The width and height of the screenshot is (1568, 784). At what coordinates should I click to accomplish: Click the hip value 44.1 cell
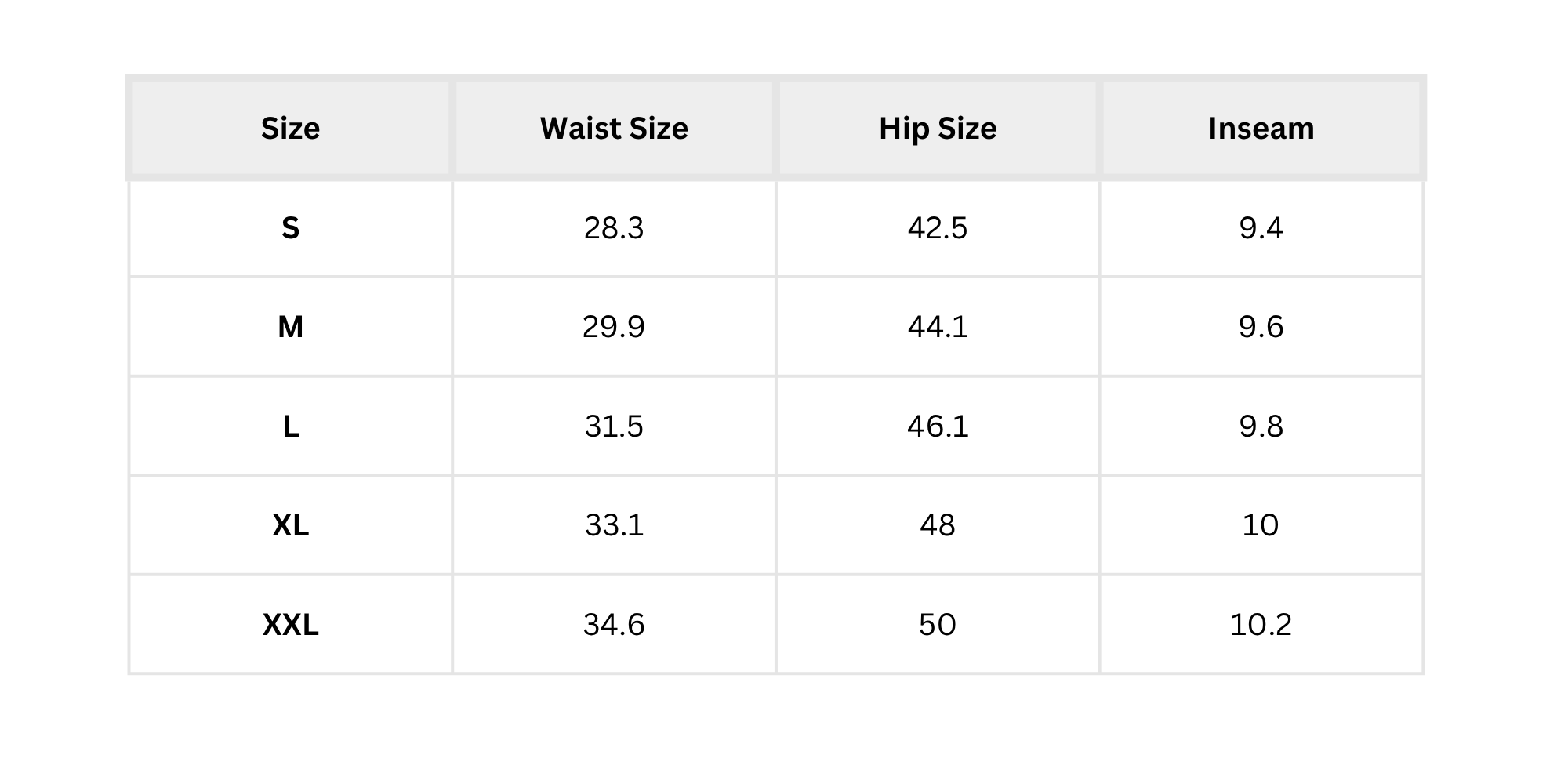[938, 327]
